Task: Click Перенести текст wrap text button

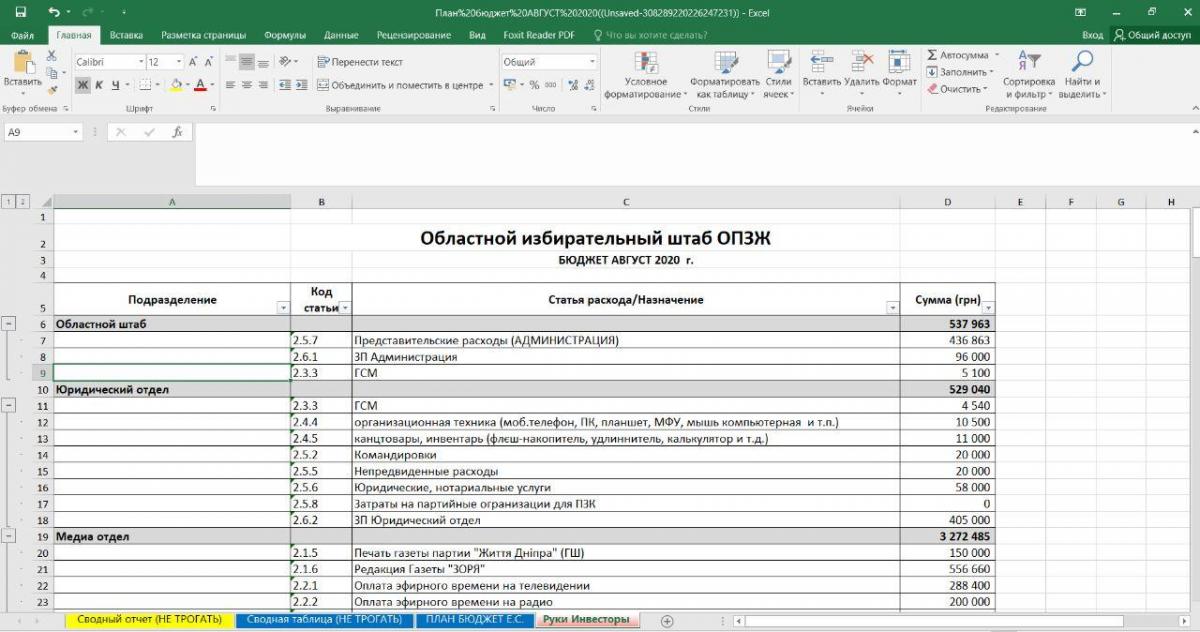Action: coord(360,62)
